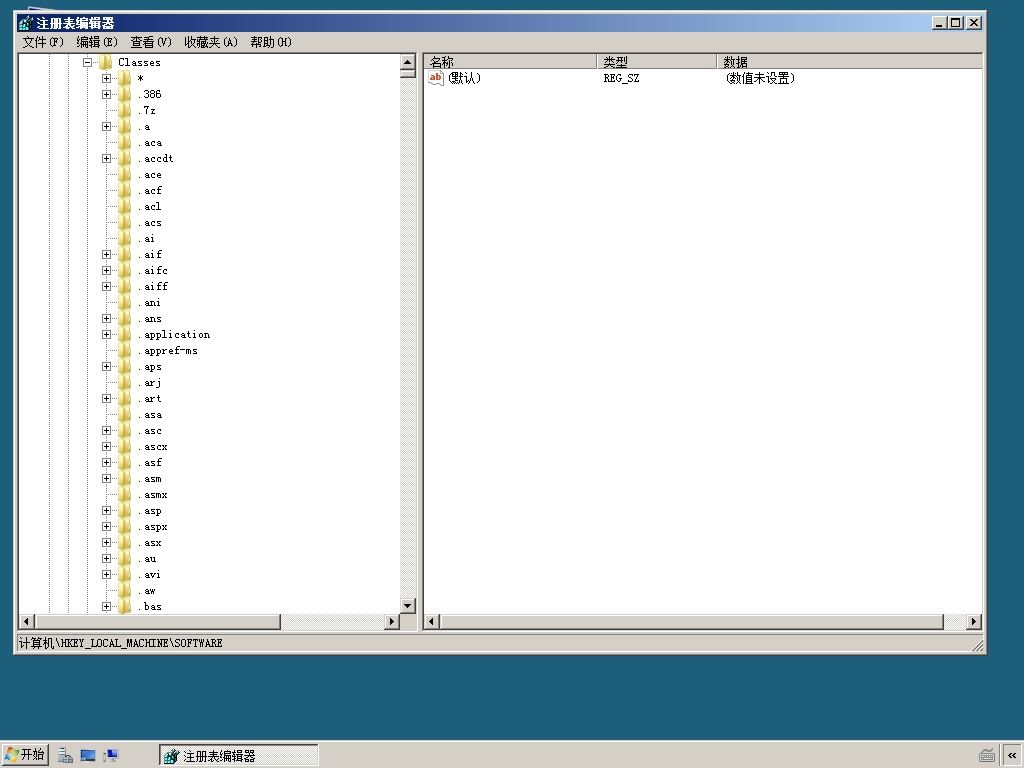Click the folder icon next to Classes
Viewport: 1024px width, 768px height.
click(x=105, y=62)
